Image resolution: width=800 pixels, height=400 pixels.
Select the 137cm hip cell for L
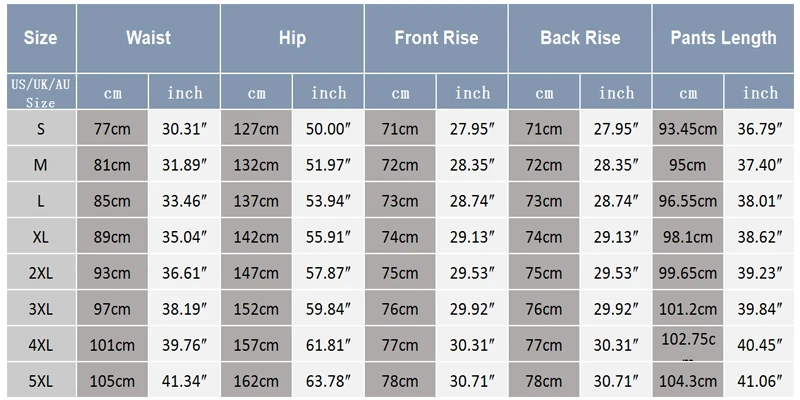(256, 201)
